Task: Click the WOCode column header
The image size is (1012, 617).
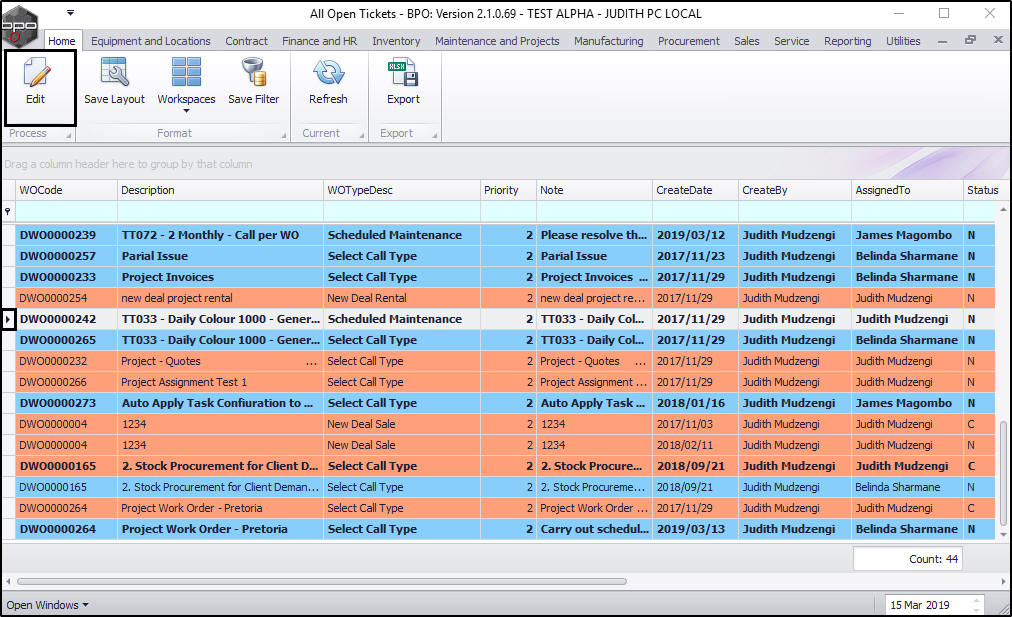Action: pos(66,190)
